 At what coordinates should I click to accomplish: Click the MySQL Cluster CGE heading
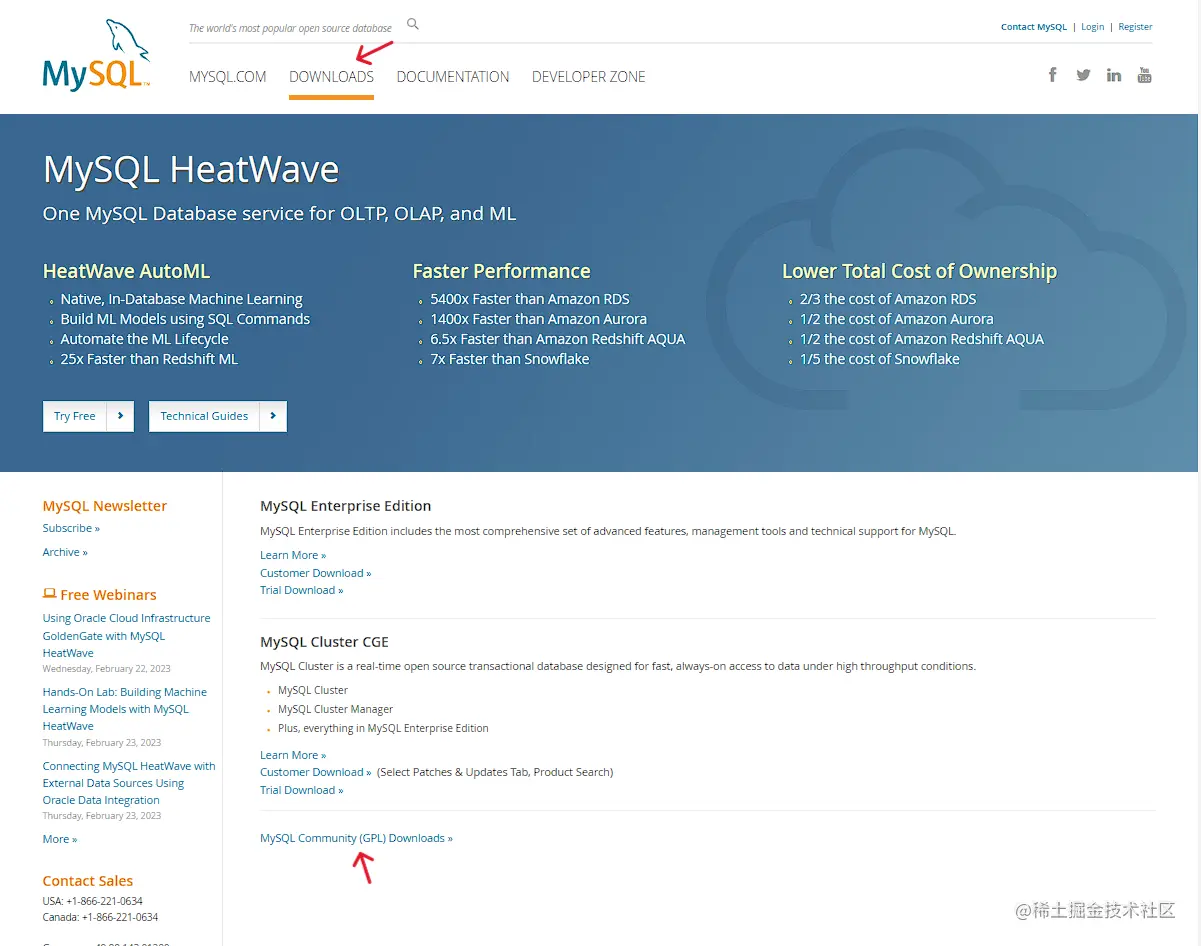point(324,642)
